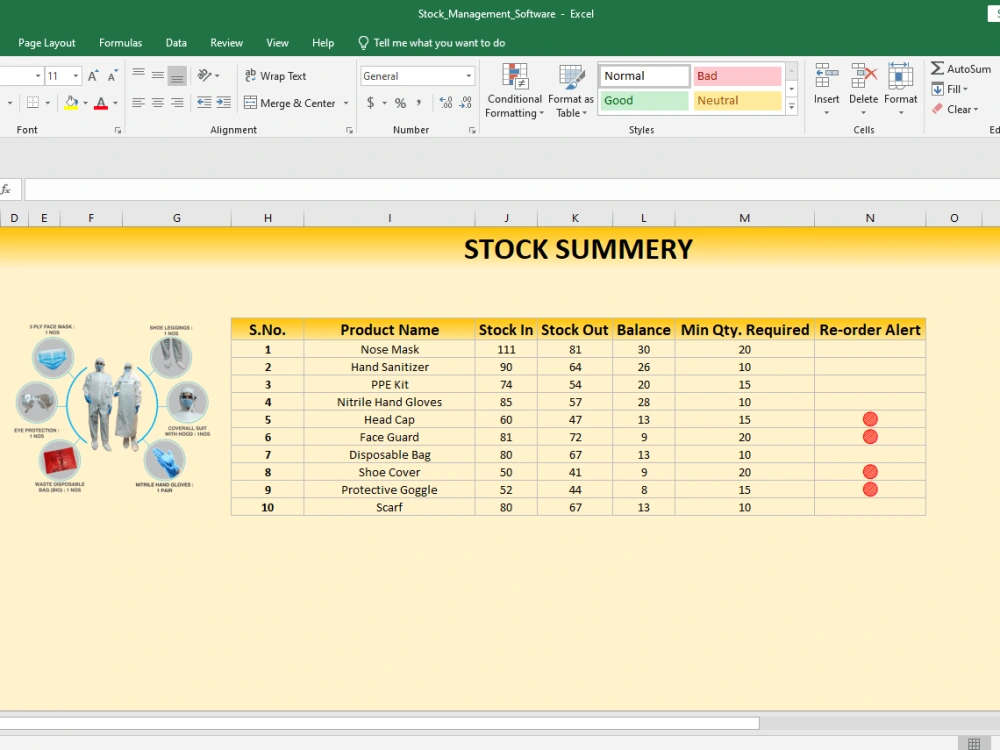Image resolution: width=1000 pixels, height=750 pixels.
Task: Switch to Normal view in status bar
Action: [974, 744]
